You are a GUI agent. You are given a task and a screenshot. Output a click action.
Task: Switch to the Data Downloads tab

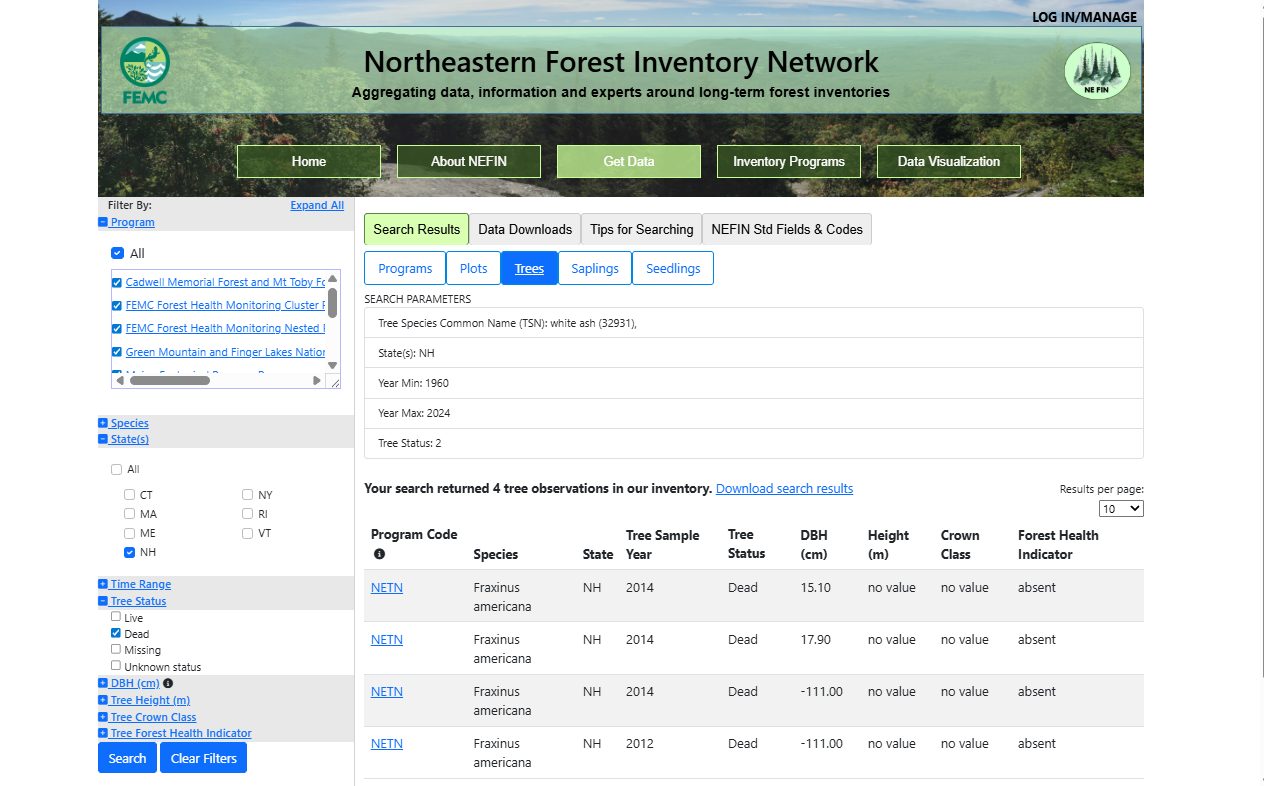(x=524, y=229)
